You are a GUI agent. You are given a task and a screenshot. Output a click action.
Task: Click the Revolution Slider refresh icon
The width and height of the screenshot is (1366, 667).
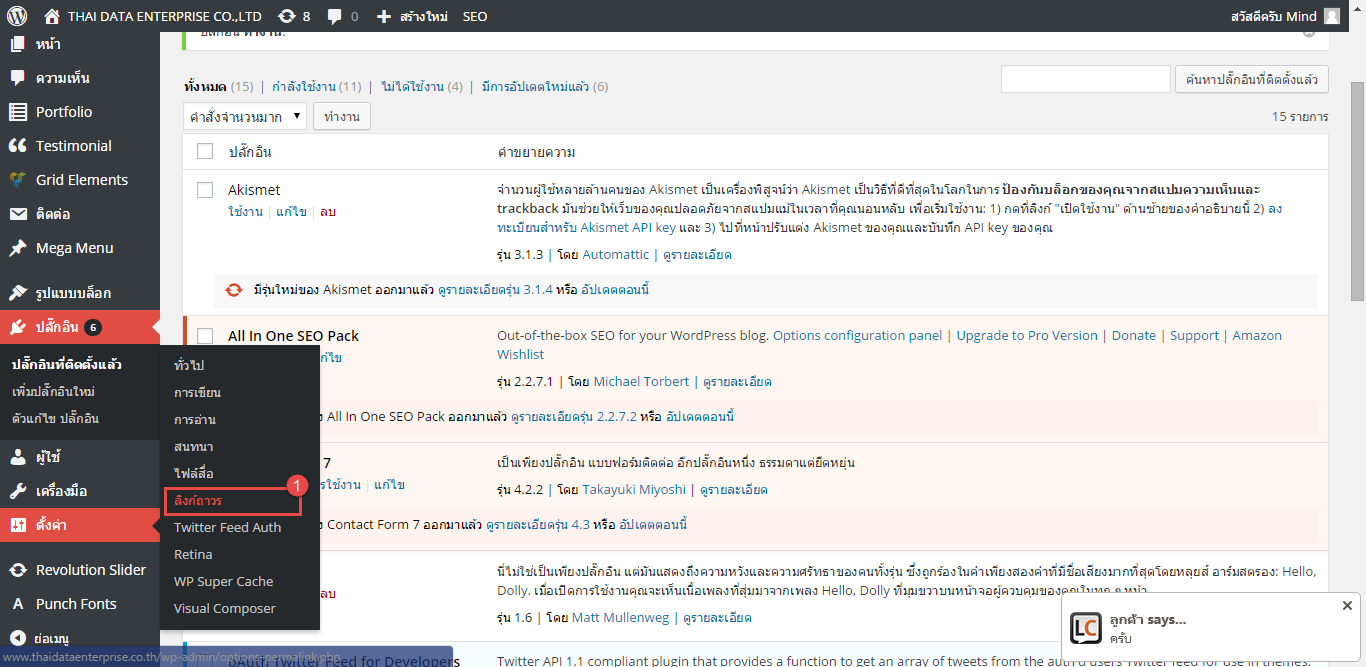[x=17, y=570]
